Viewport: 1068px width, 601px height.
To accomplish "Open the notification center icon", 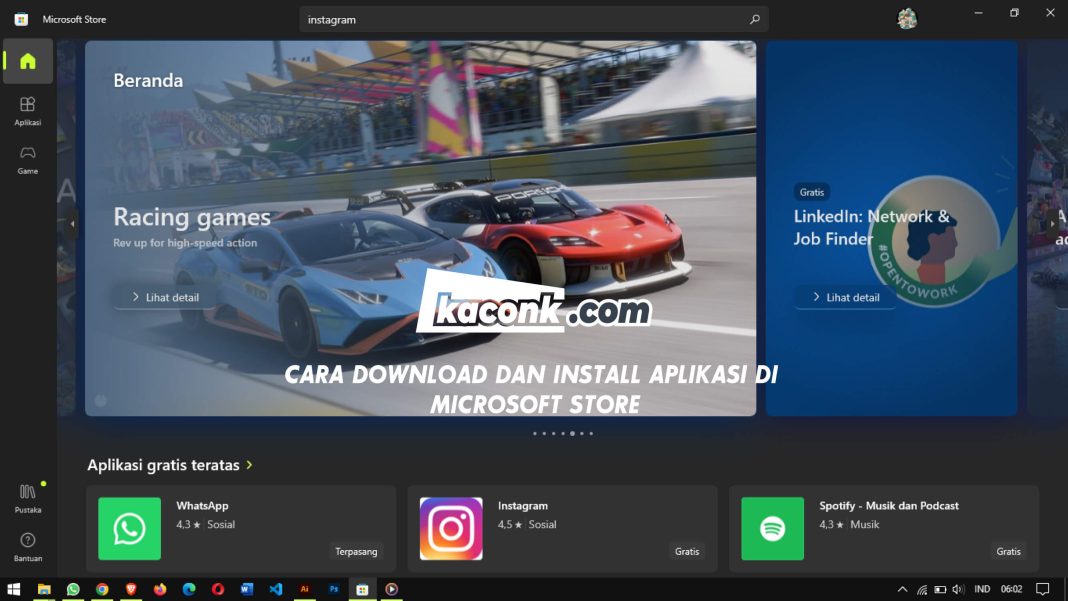I will [x=1042, y=589].
